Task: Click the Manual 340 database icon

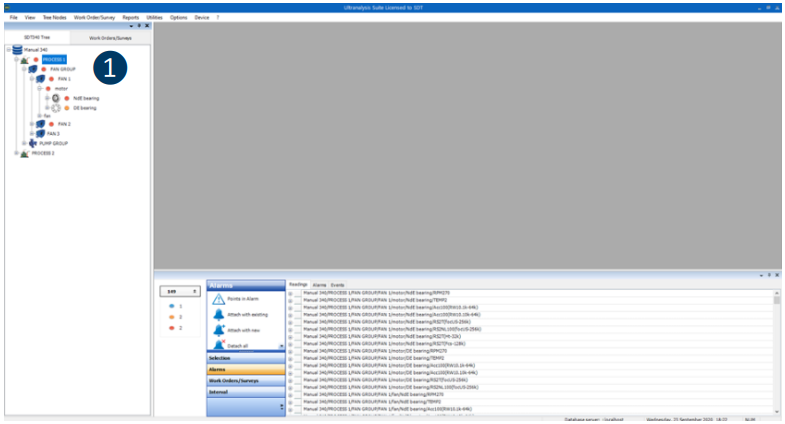Action: tap(17, 49)
